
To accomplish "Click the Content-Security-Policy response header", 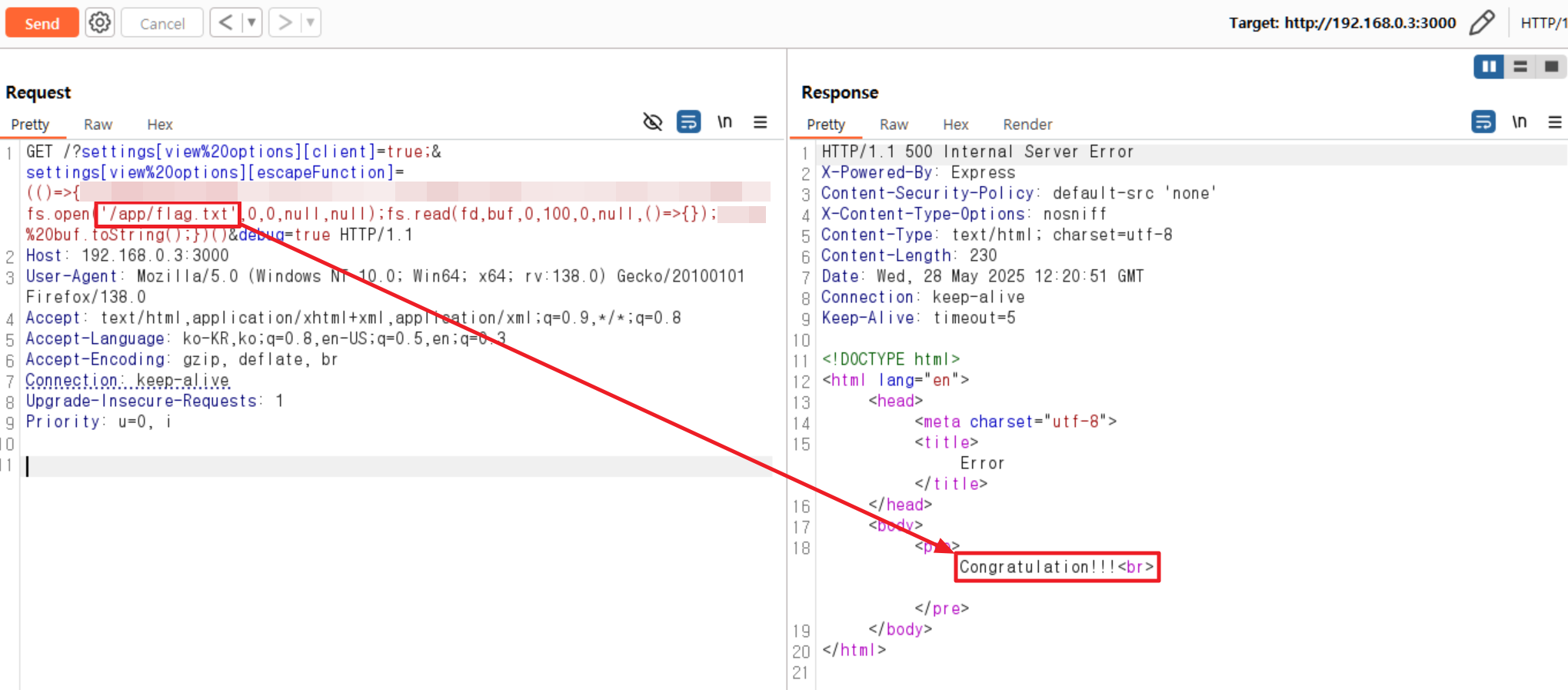I will click(x=1018, y=193).
